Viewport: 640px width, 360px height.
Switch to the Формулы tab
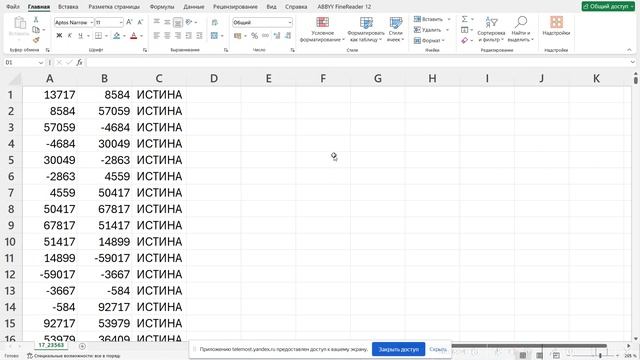coord(162,7)
